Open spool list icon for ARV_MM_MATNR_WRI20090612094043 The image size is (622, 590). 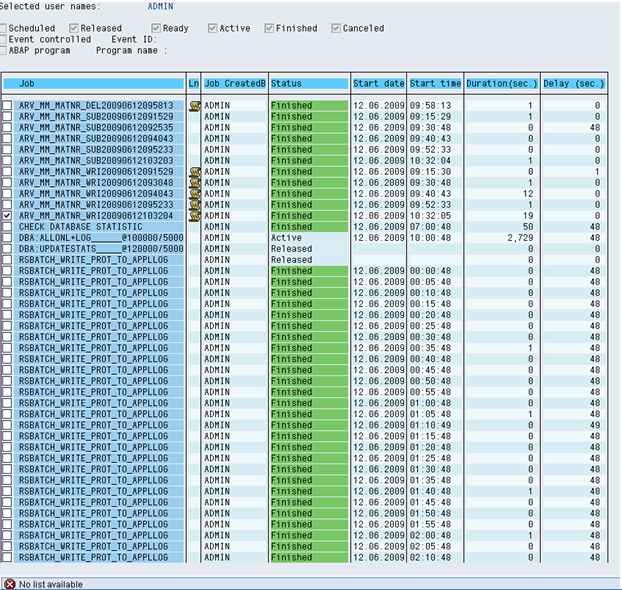click(194, 194)
